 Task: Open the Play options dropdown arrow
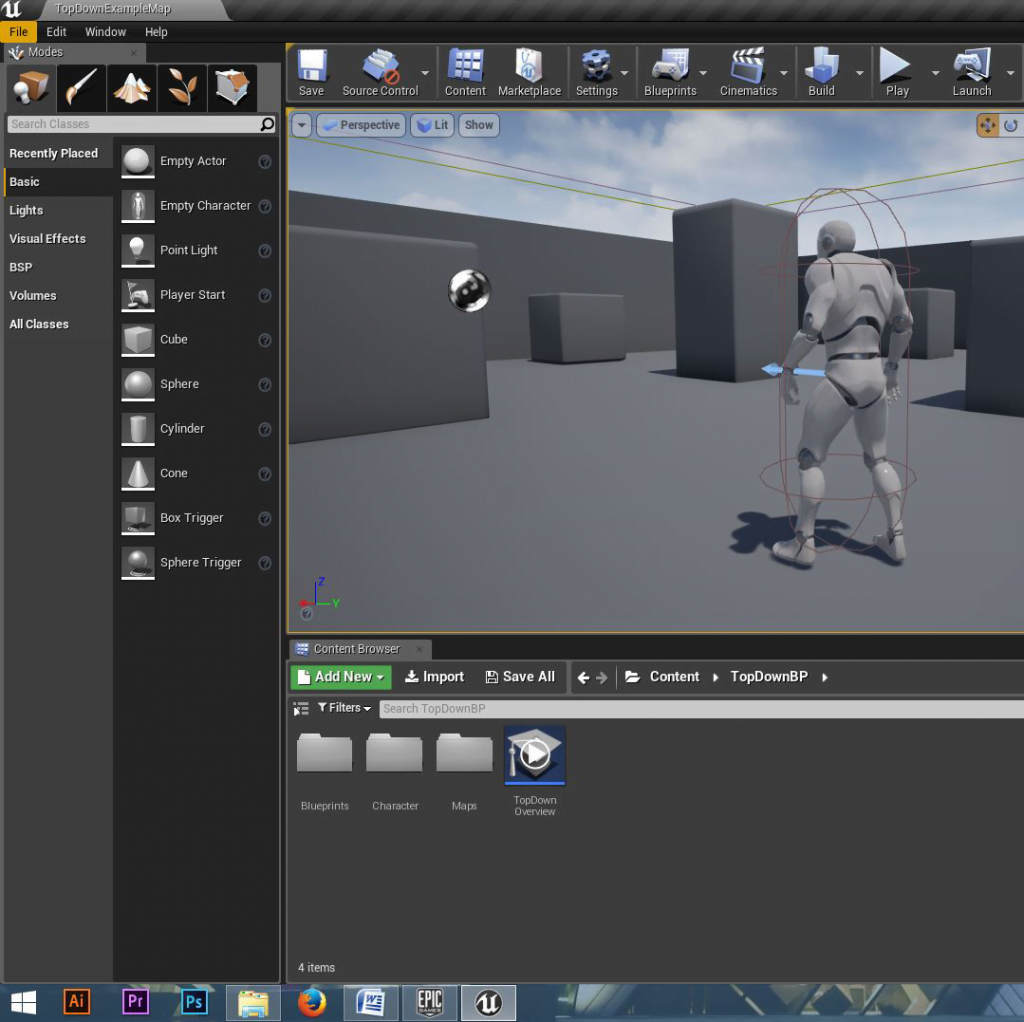(935, 73)
